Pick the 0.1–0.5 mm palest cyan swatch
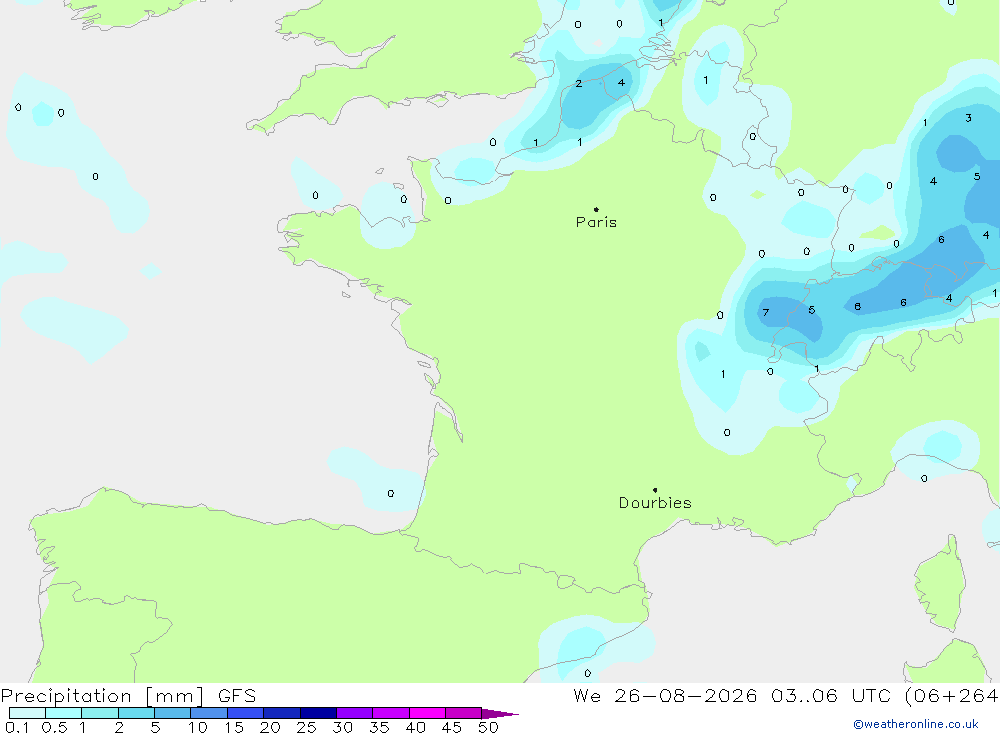 pos(27,713)
